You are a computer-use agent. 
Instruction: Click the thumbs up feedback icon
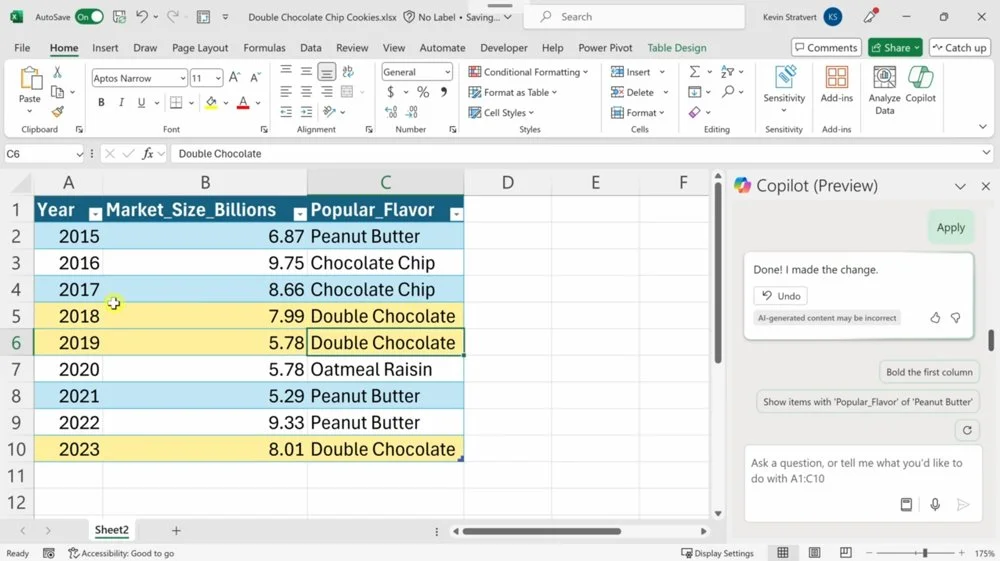click(935, 318)
